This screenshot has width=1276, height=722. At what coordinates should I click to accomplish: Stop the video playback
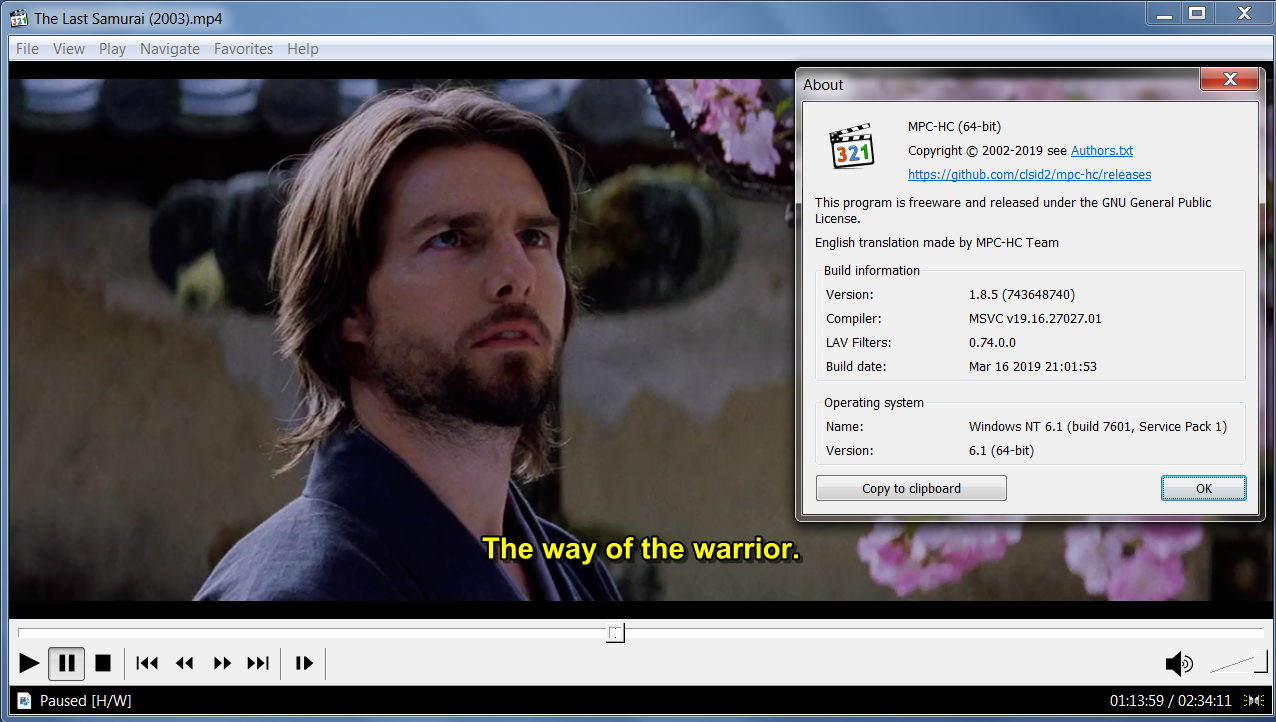click(103, 663)
